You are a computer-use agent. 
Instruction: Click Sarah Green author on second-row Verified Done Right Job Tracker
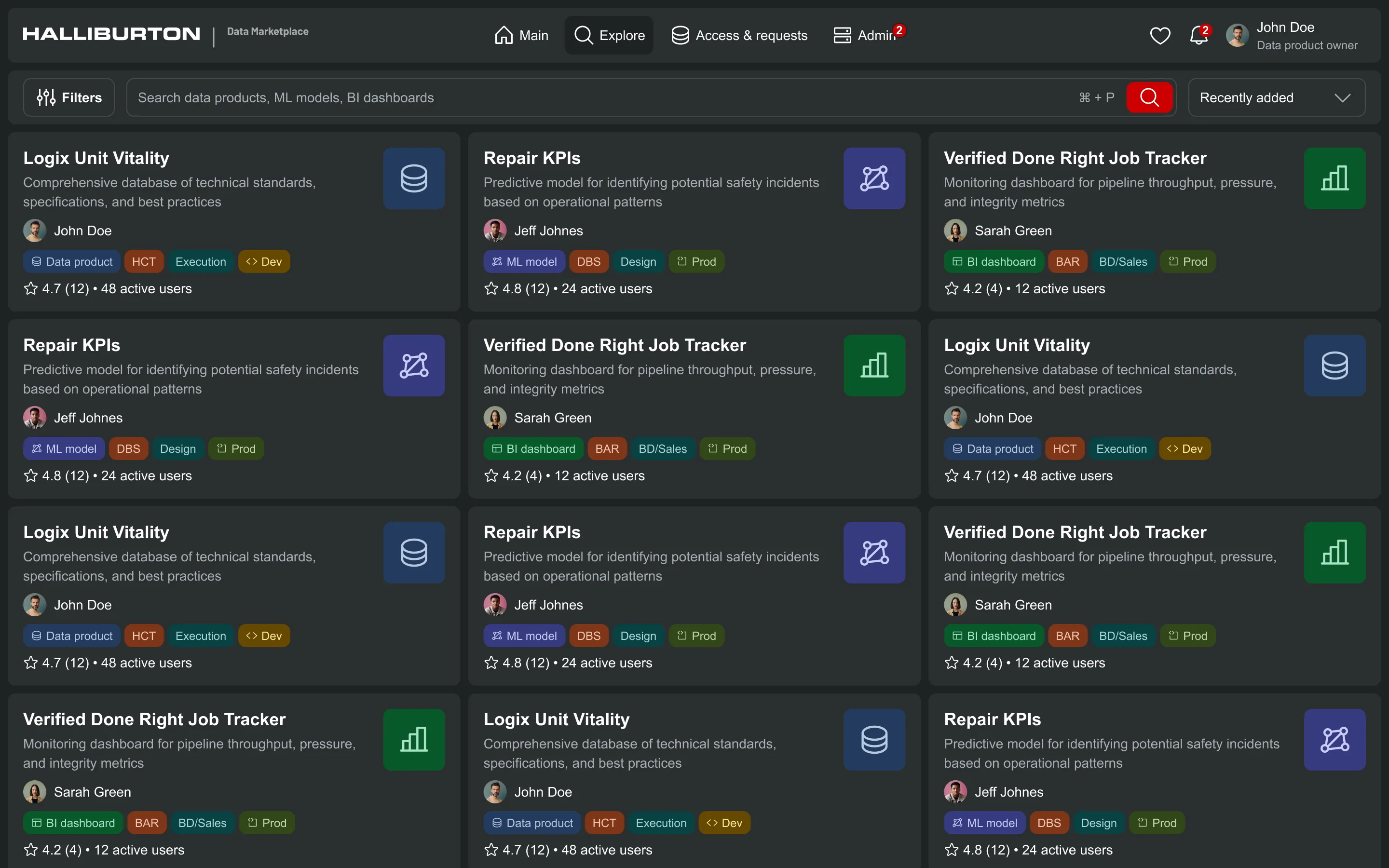point(553,418)
